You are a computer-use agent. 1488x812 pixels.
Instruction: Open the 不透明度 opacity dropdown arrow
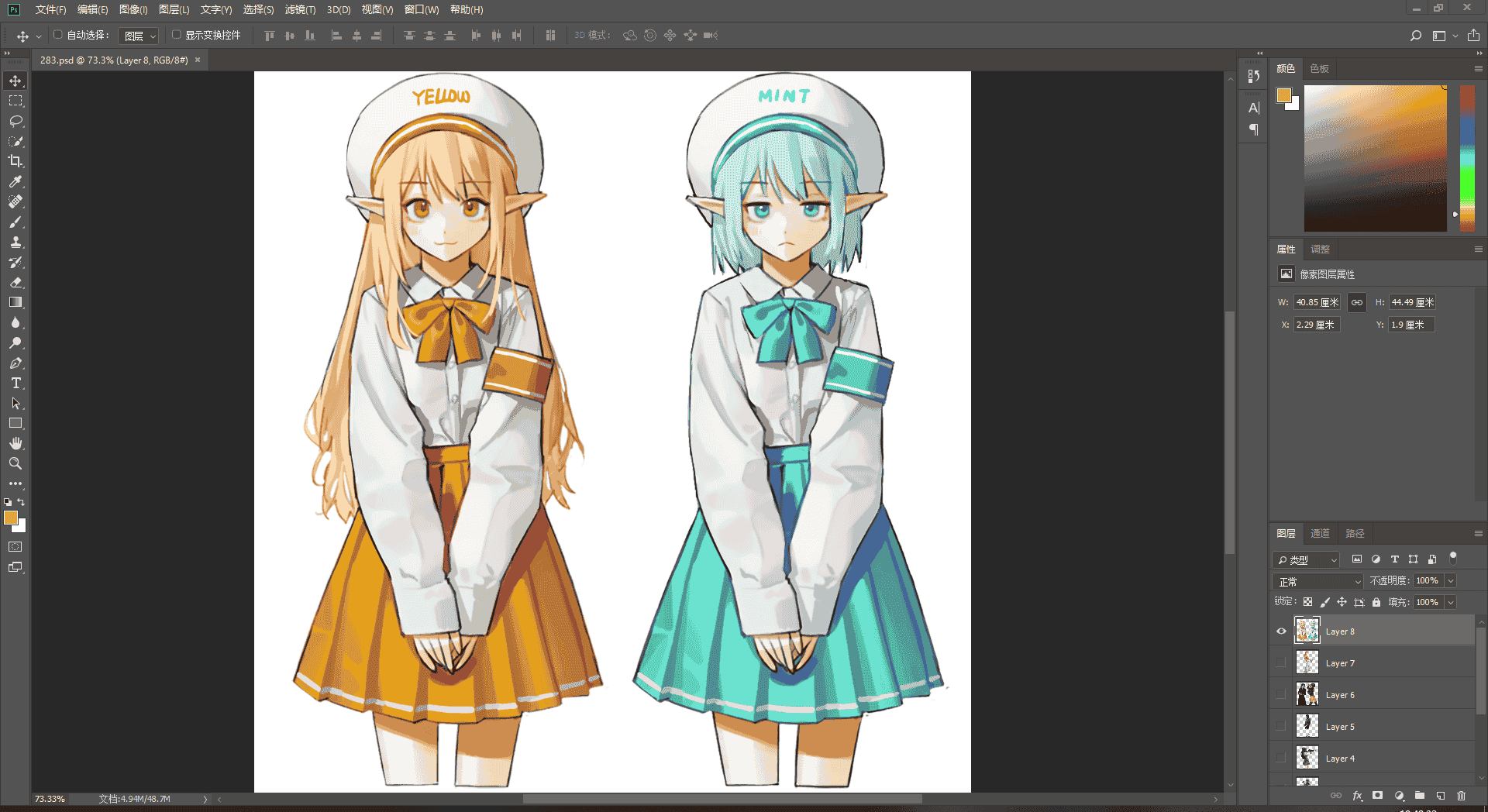tap(1451, 580)
